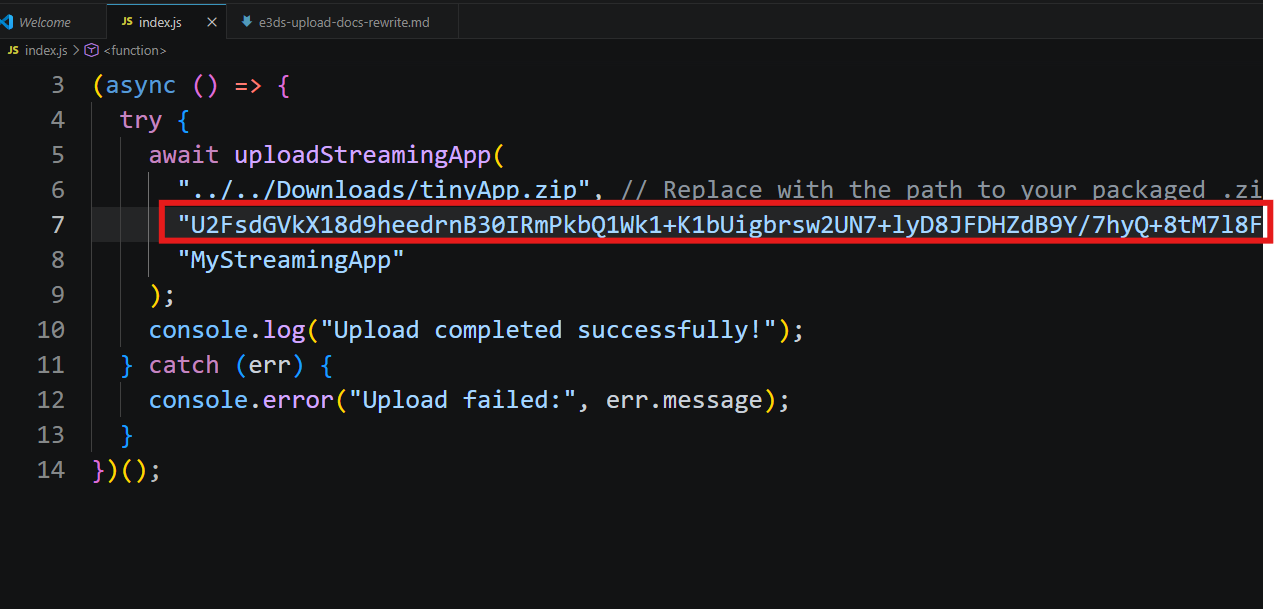Select line 7 via its line number
Viewport: 1274px width, 609px height.
coord(57,225)
